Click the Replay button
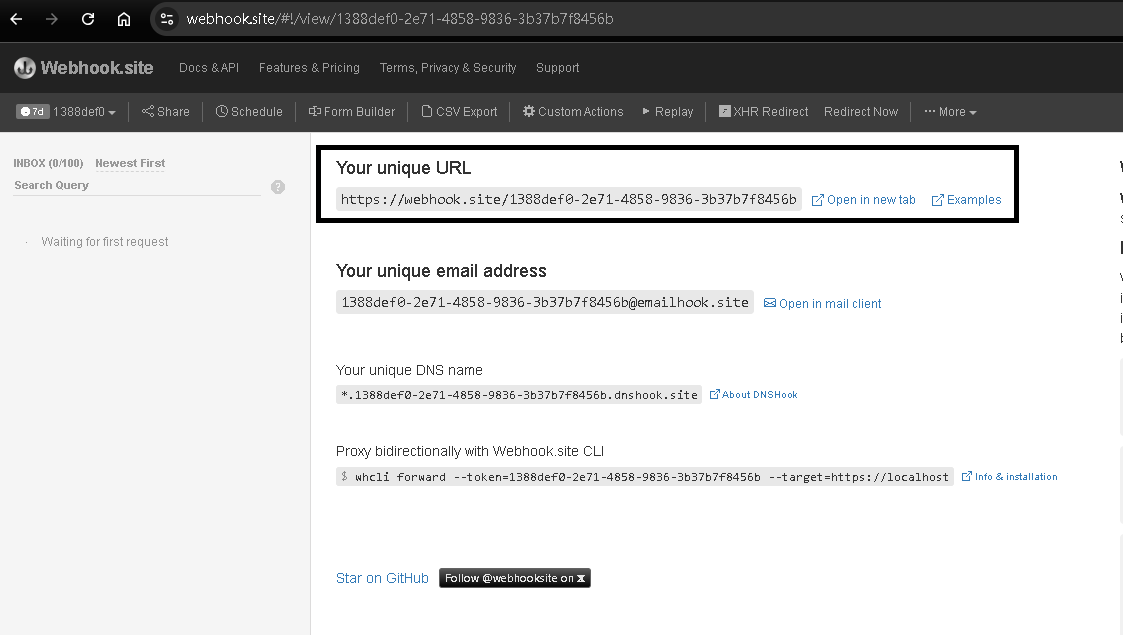This screenshot has width=1123, height=635. 667,112
